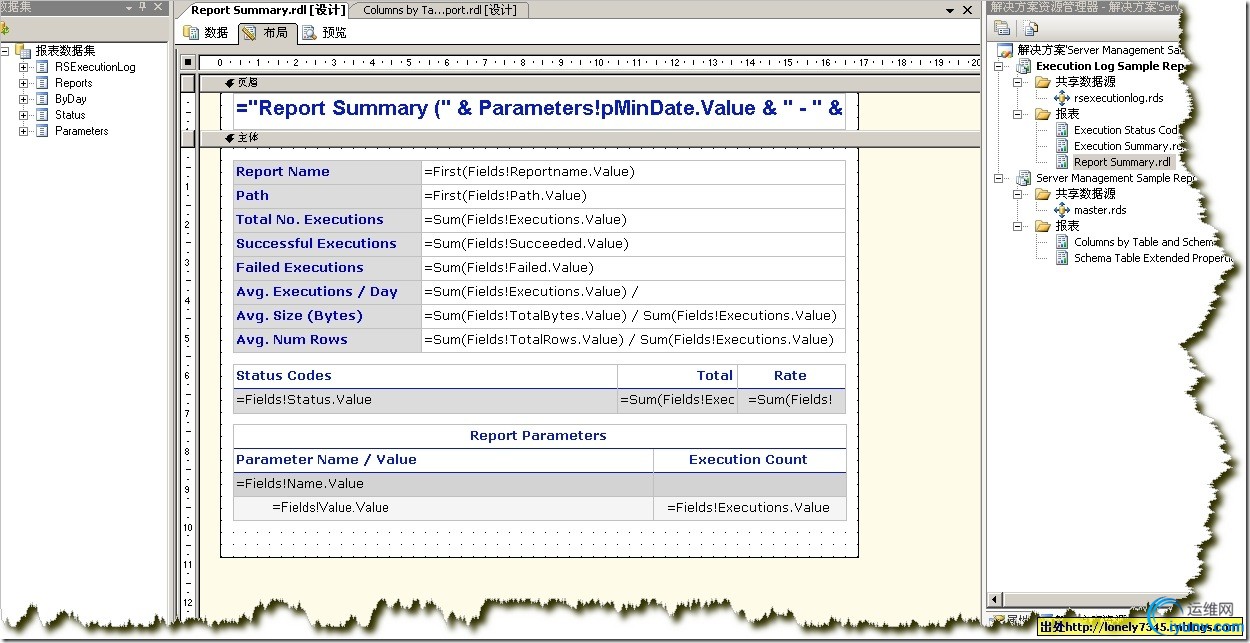
Task: Select the 'Parameter Name / Value' header cell
Action: 443,460
